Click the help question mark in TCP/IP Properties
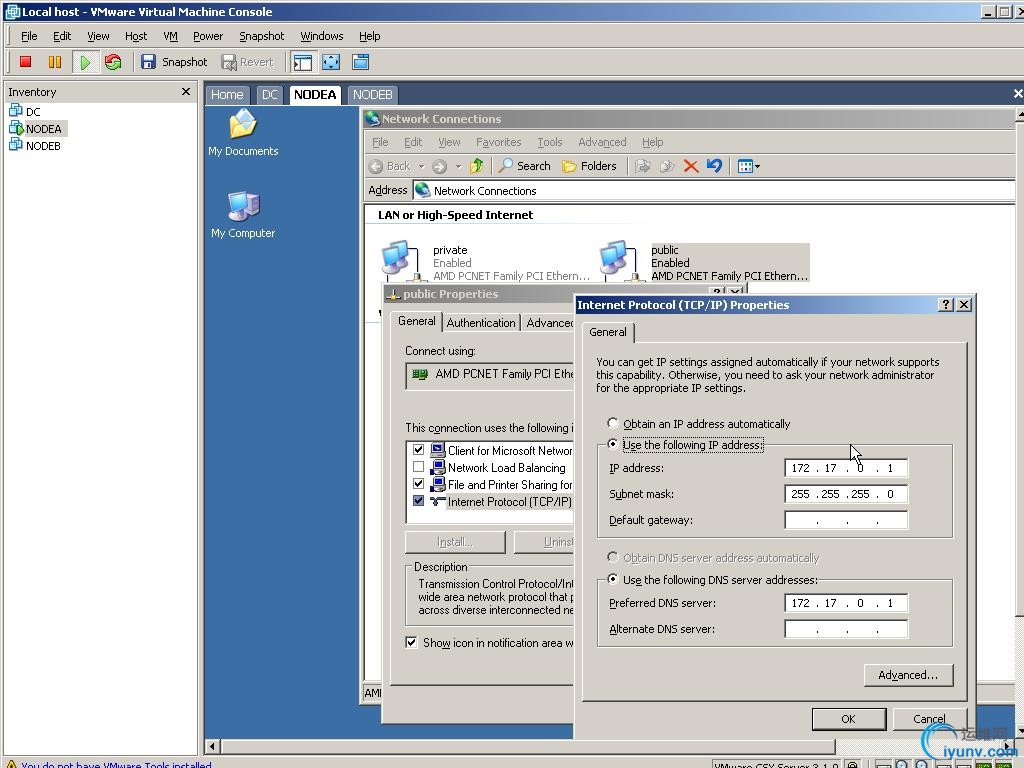 point(946,304)
